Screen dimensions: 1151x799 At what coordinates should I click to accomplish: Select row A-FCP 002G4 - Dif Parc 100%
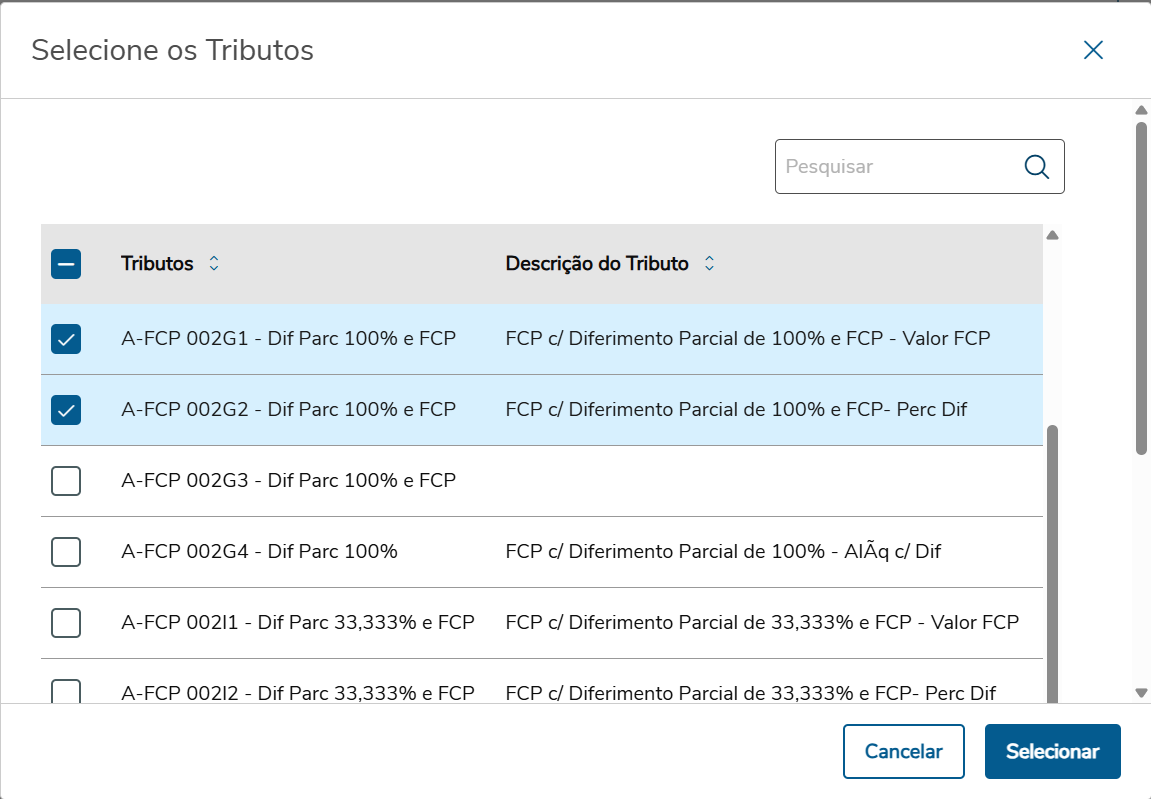[259, 552]
